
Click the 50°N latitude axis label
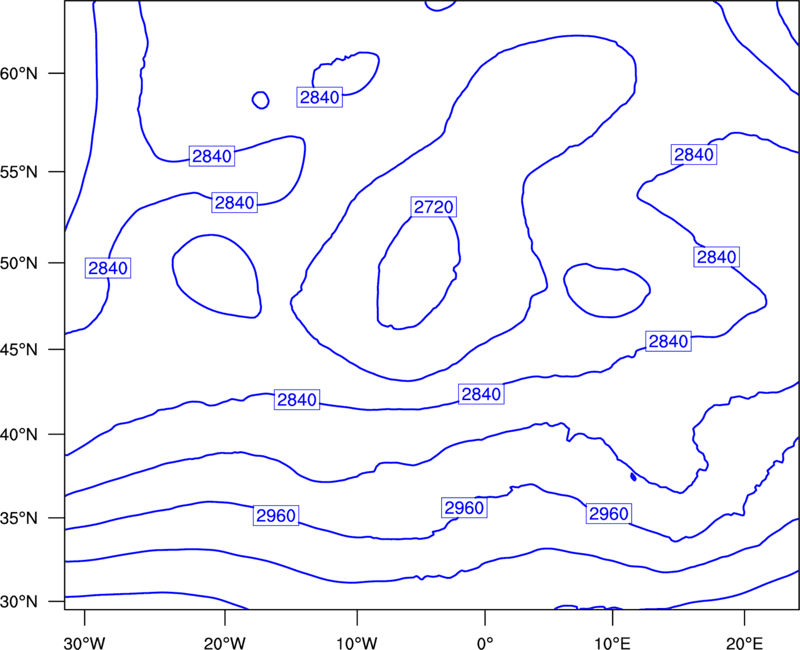coord(19,263)
